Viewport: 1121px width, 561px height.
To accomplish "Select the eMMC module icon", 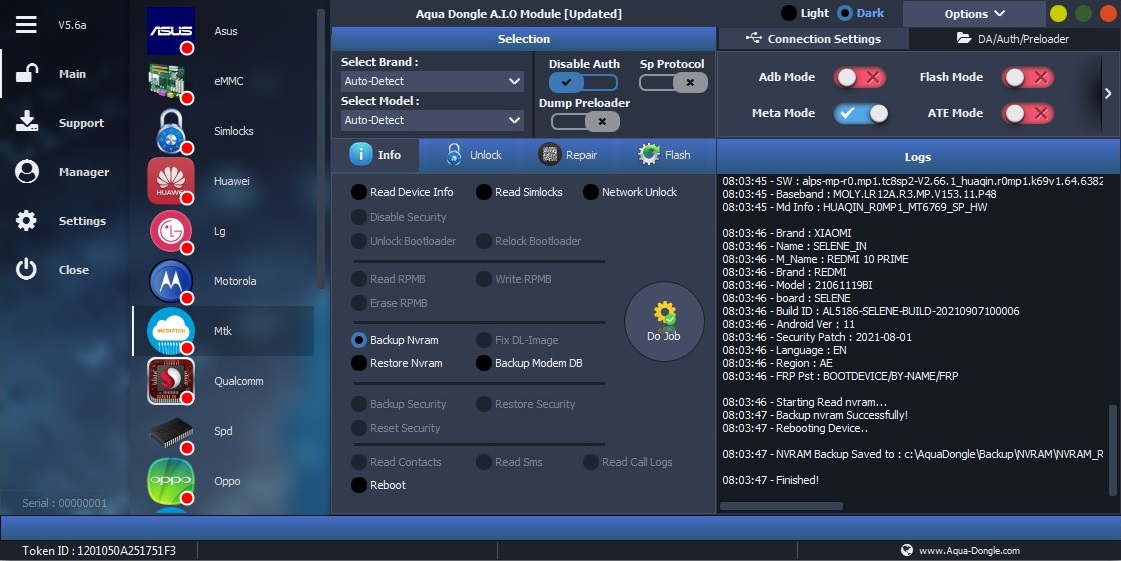I will 171,81.
